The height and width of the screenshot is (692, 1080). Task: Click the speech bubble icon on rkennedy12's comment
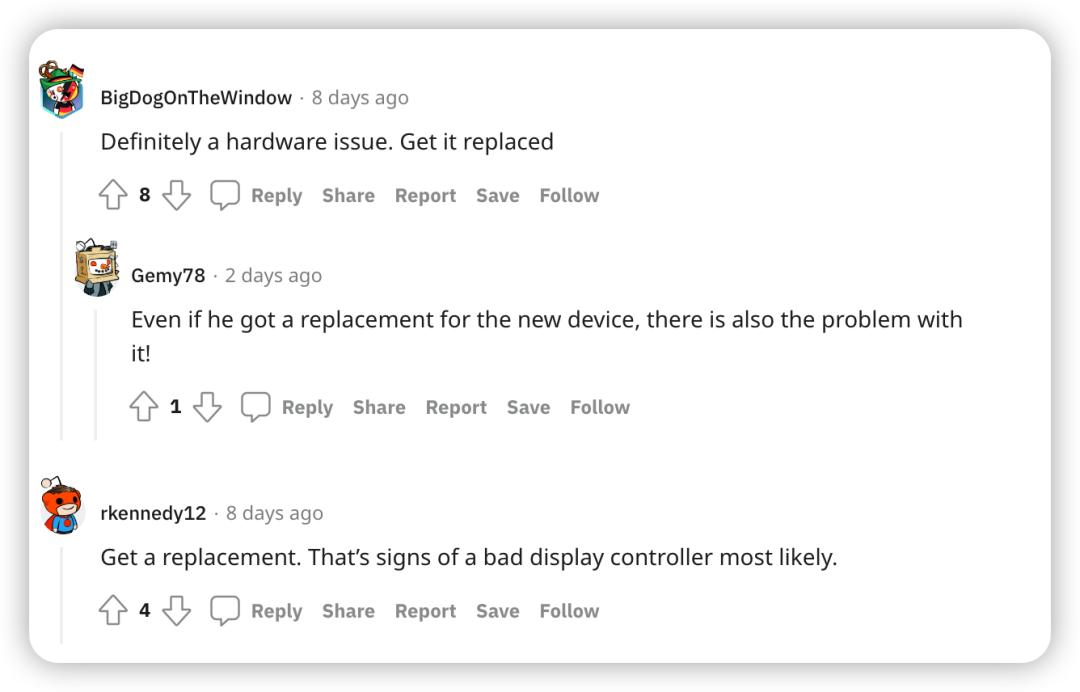pyautogui.click(x=225, y=610)
